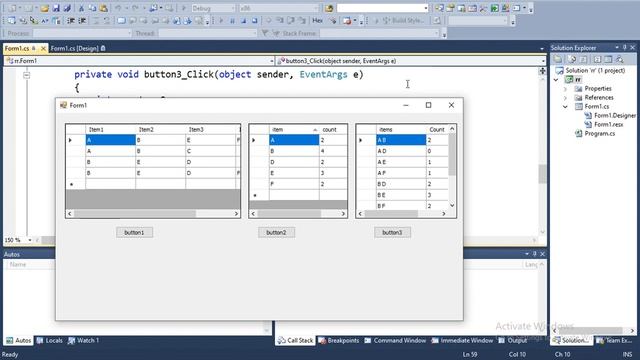Click the horizontal scrollbar thumb of the second grid
Viewport: 640px width, 360px height.
tap(289, 213)
